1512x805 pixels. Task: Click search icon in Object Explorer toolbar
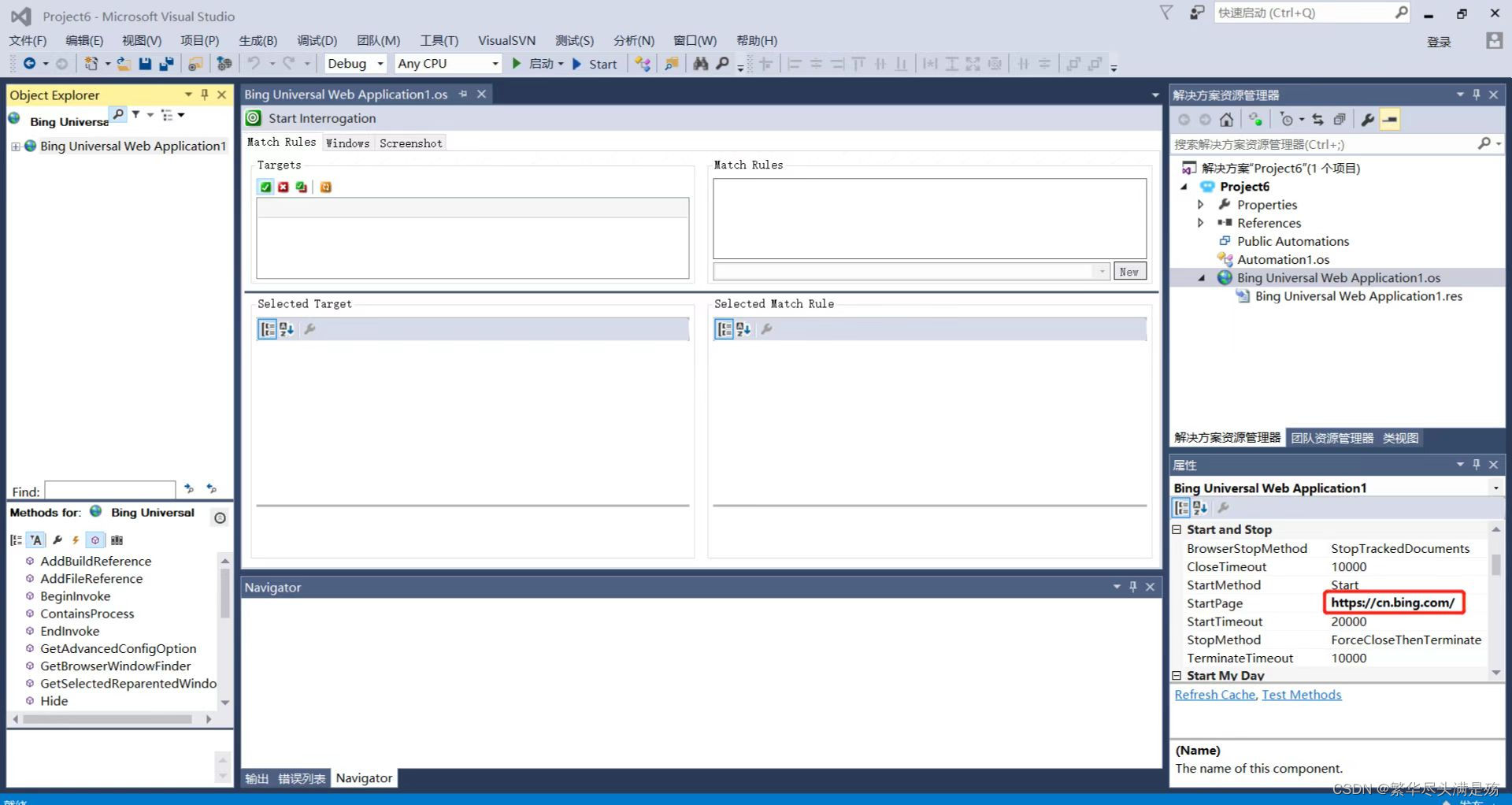(x=117, y=115)
